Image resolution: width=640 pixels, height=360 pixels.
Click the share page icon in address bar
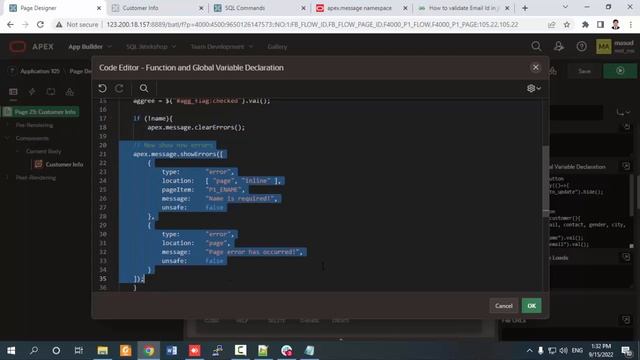click(552, 24)
